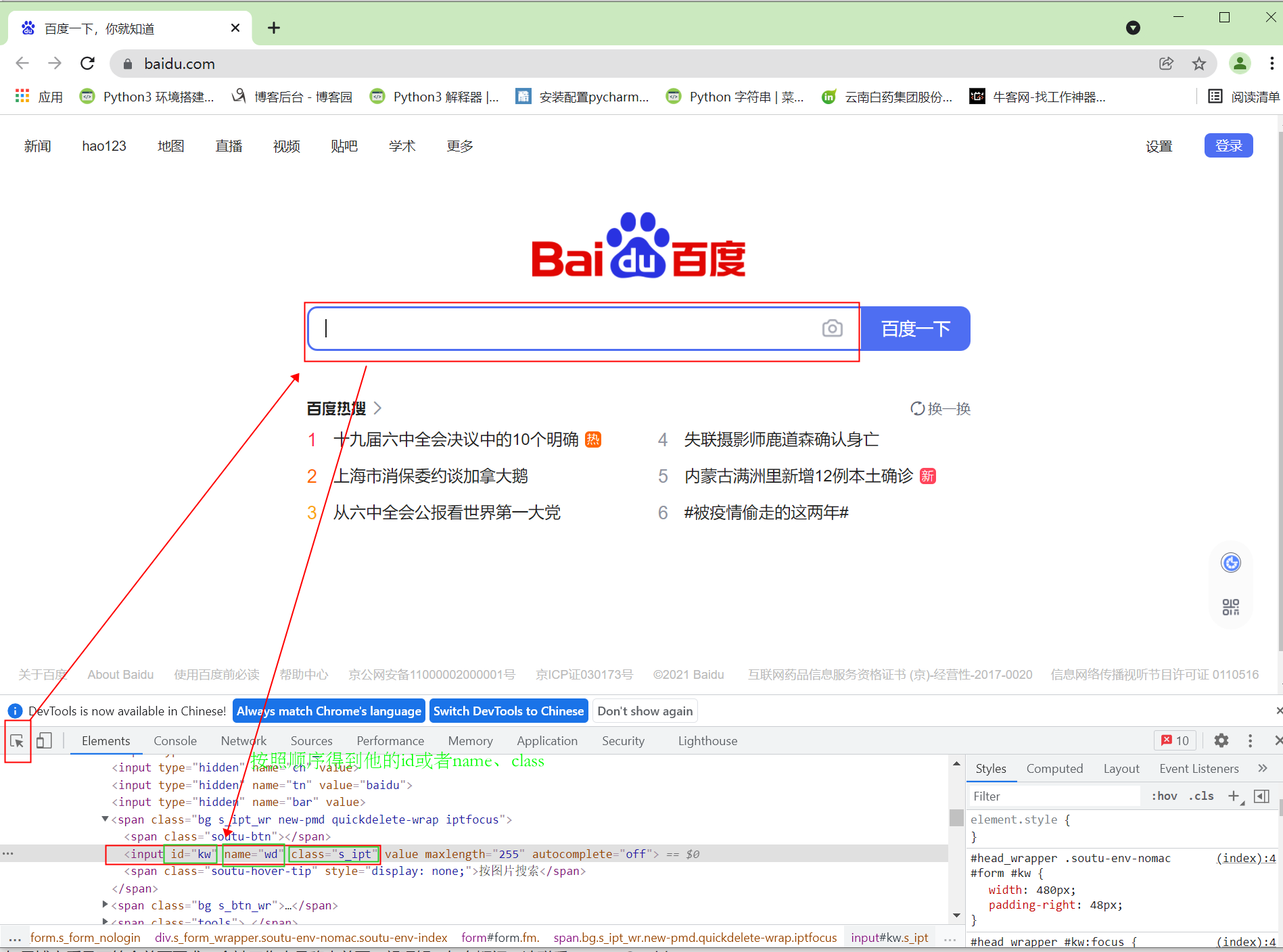Open the Chrome profile avatar
1283x952 pixels.
tap(1240, 64)
